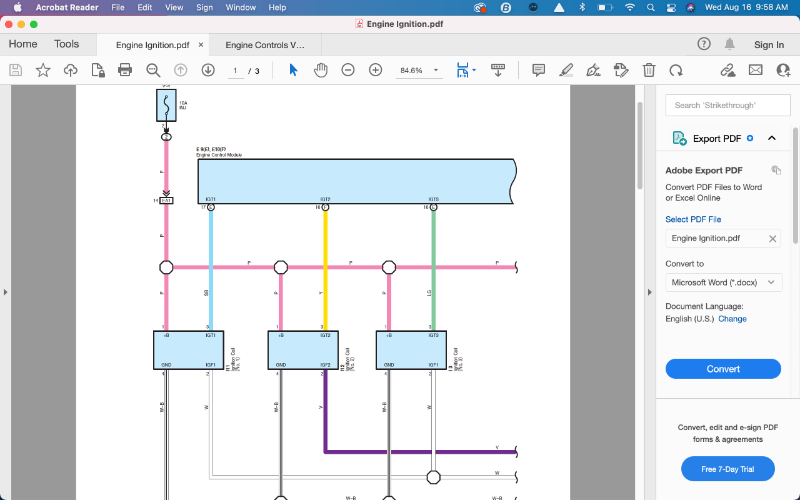The width and height of the screenshot is (800, 500).
Task: Open the Window menu in the menu bar
Action: [240, 7]
